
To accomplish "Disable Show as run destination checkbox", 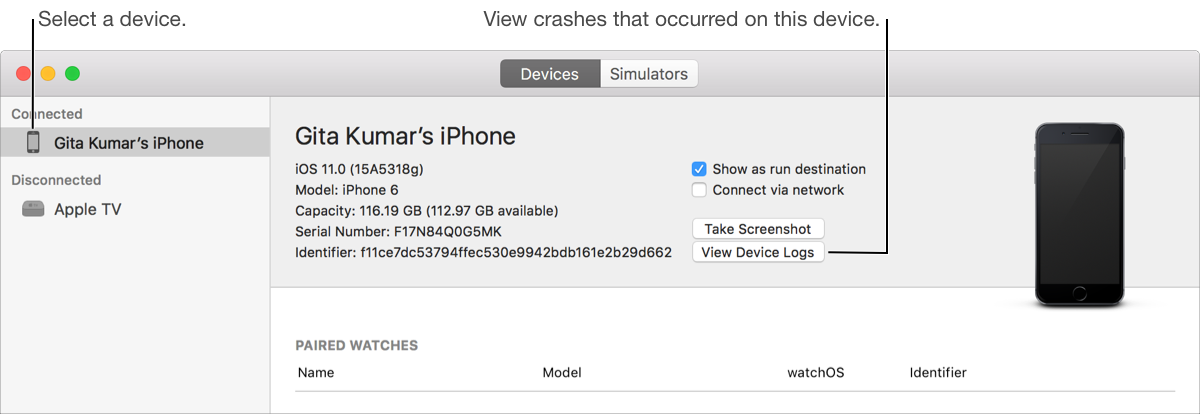I will tap(700, 169).
